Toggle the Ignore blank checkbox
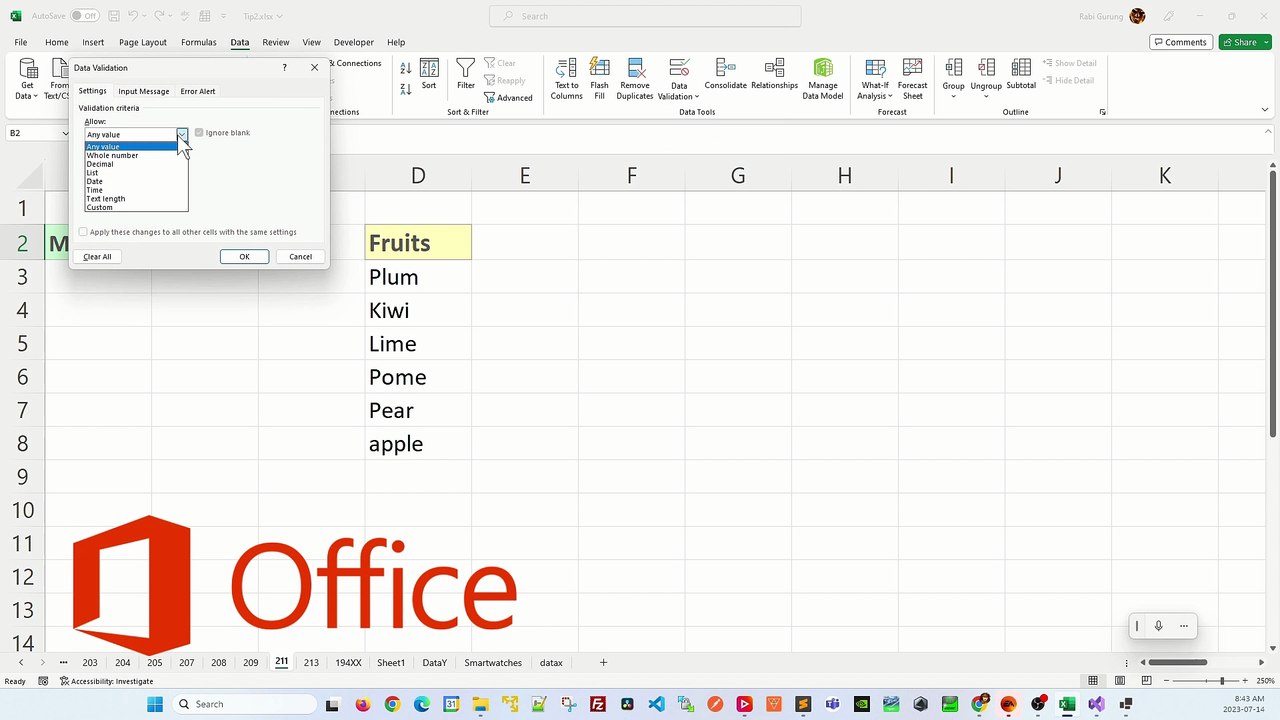Viewport: 1280px width, 720px height. 199,133
